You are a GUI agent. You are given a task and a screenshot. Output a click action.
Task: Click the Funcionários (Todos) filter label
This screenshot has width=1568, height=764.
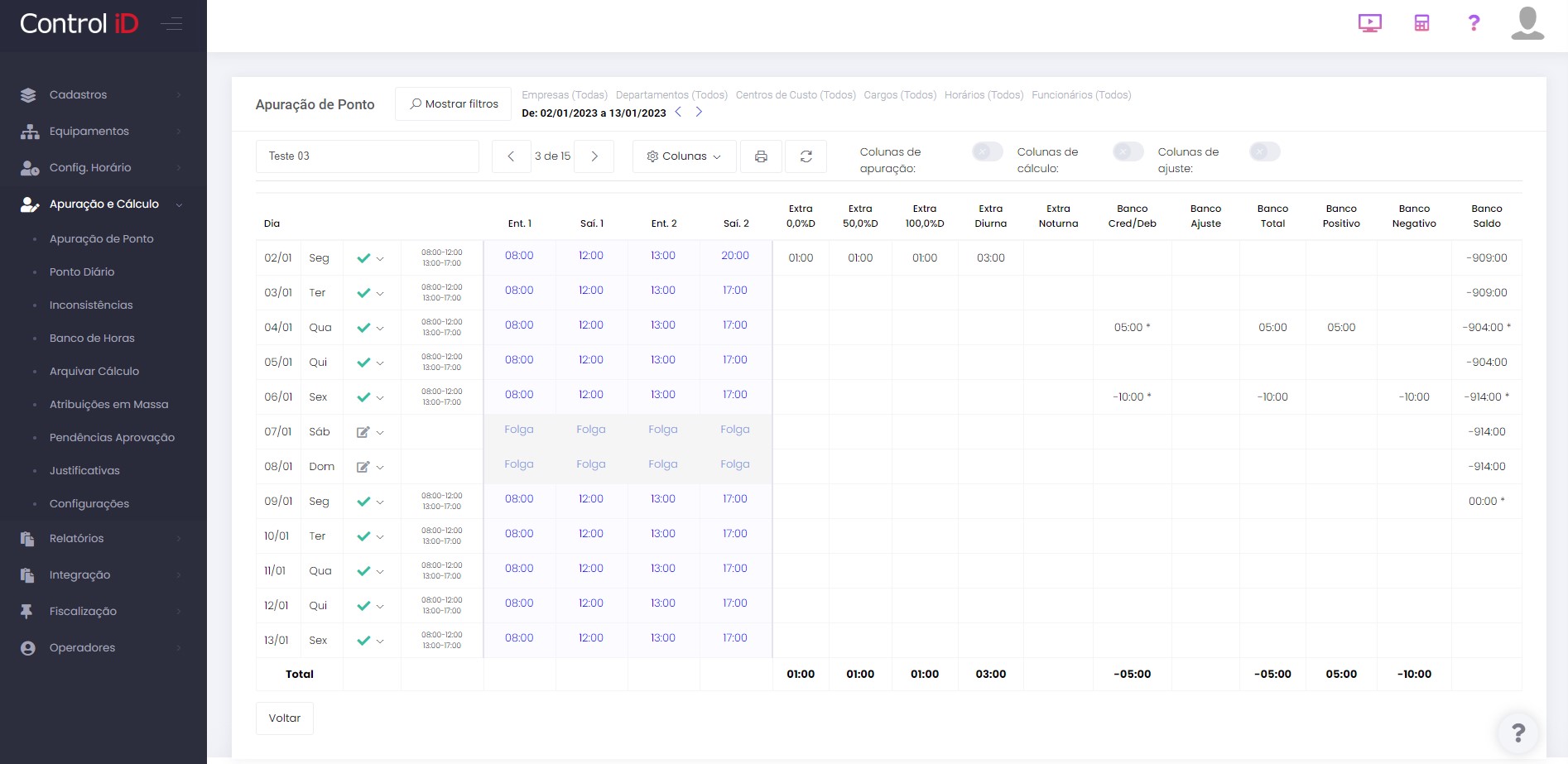tap(1081, 95)
